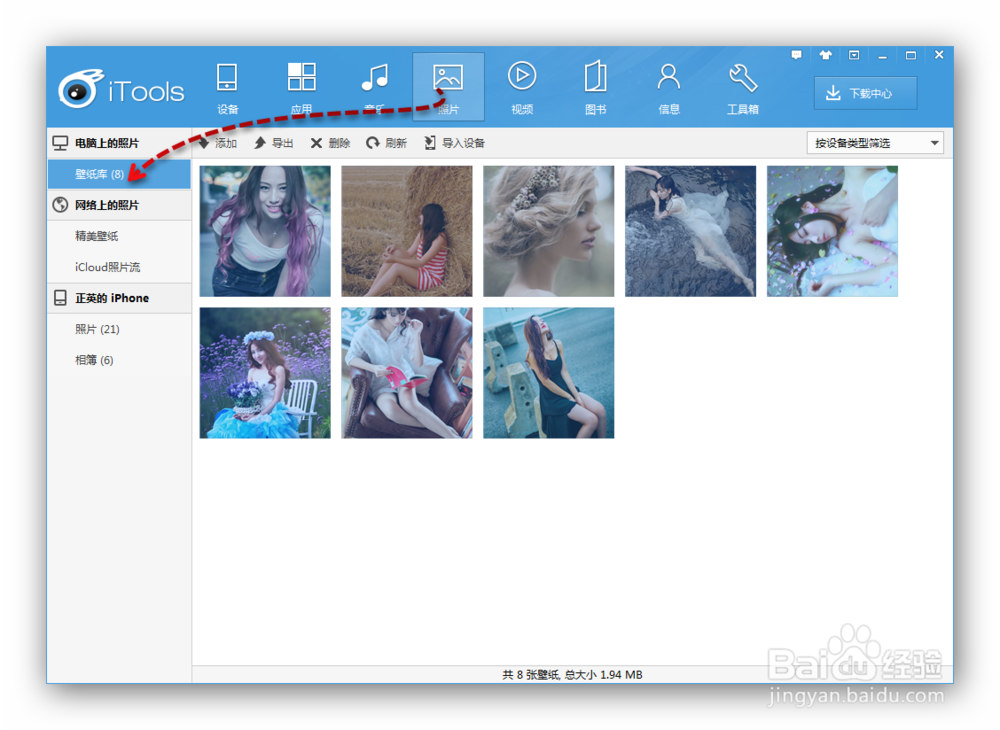Open the 工具箱 (Toolbox) icon

[742, 86]
